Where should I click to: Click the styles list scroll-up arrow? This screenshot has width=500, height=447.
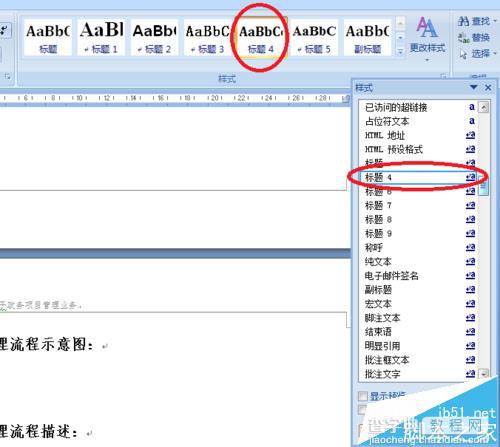click(483, 107)
